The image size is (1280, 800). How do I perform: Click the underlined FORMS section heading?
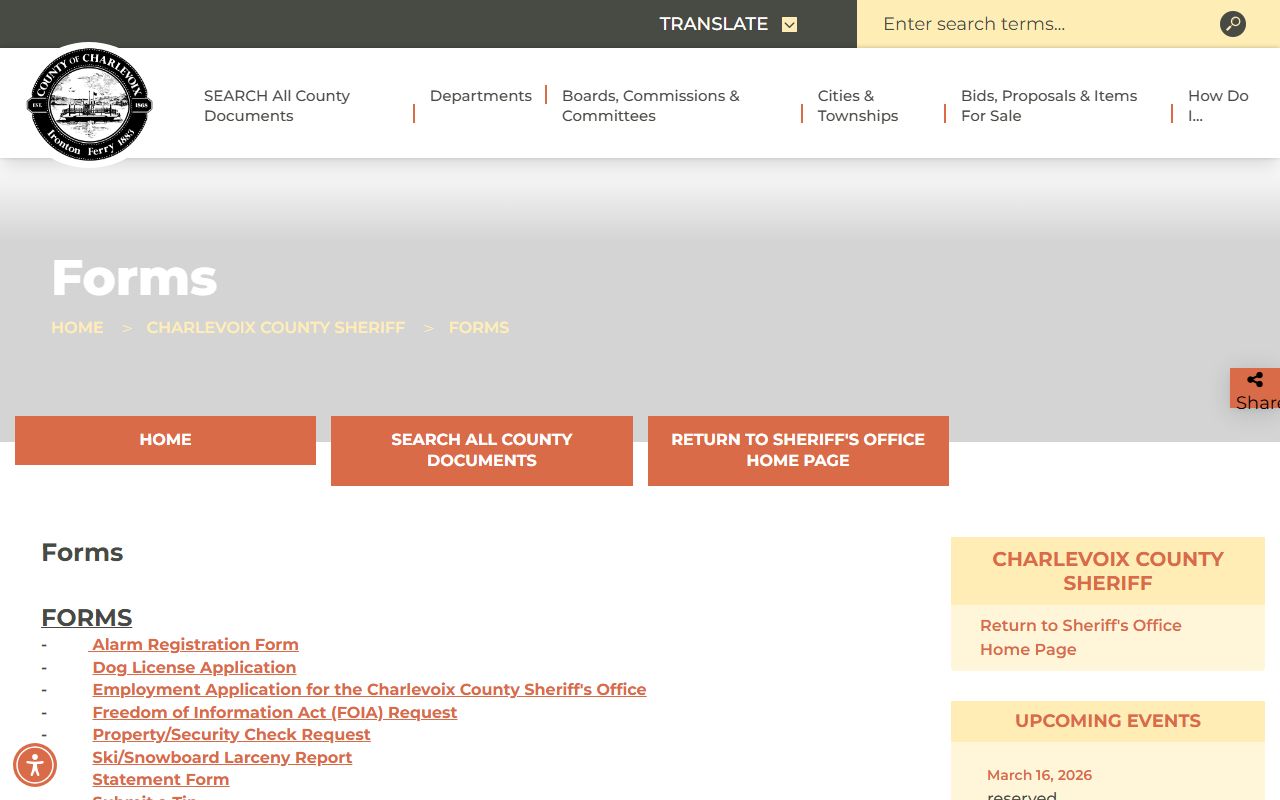(86, 617)
